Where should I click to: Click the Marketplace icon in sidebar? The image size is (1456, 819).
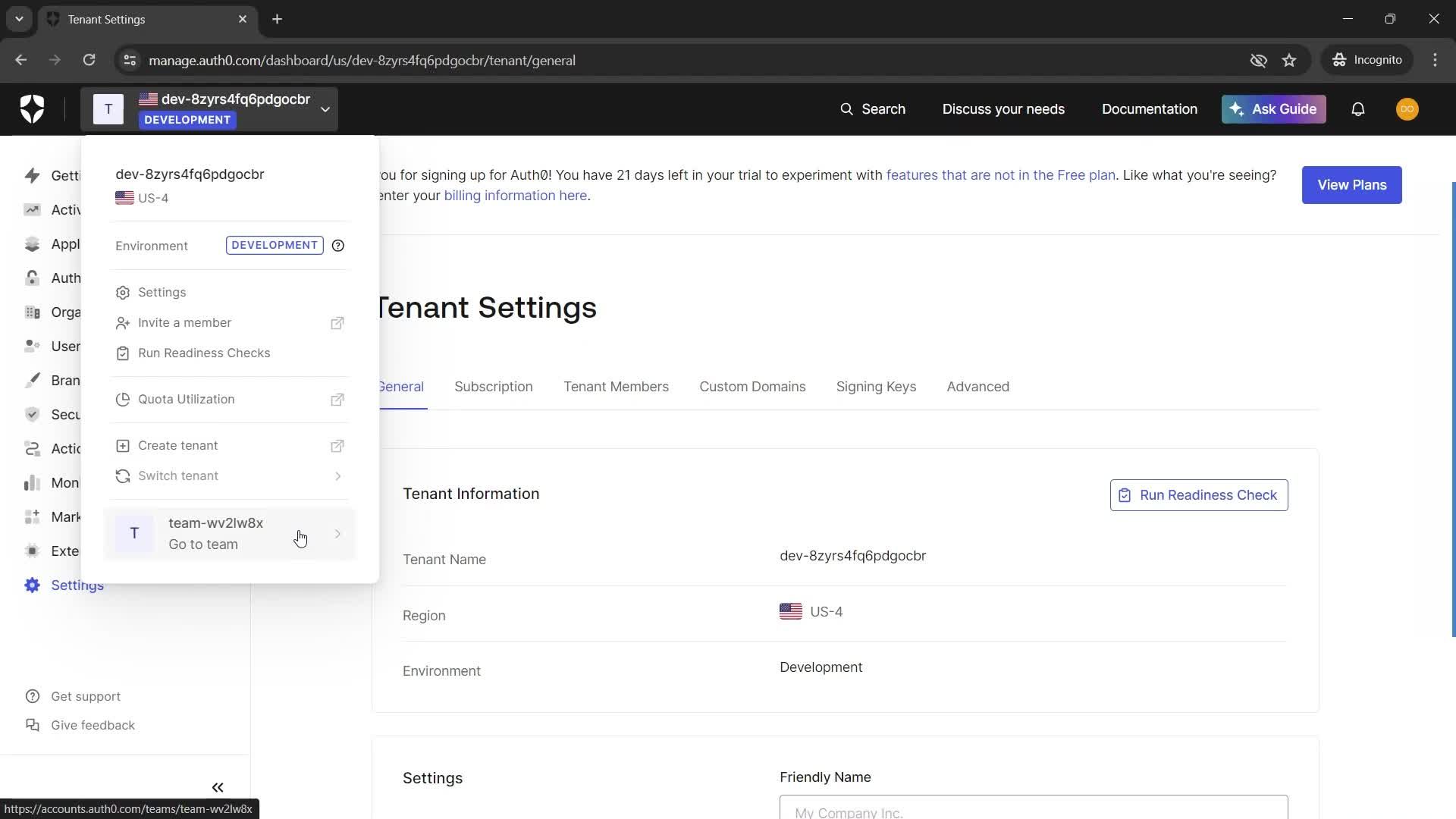[32, 517]
